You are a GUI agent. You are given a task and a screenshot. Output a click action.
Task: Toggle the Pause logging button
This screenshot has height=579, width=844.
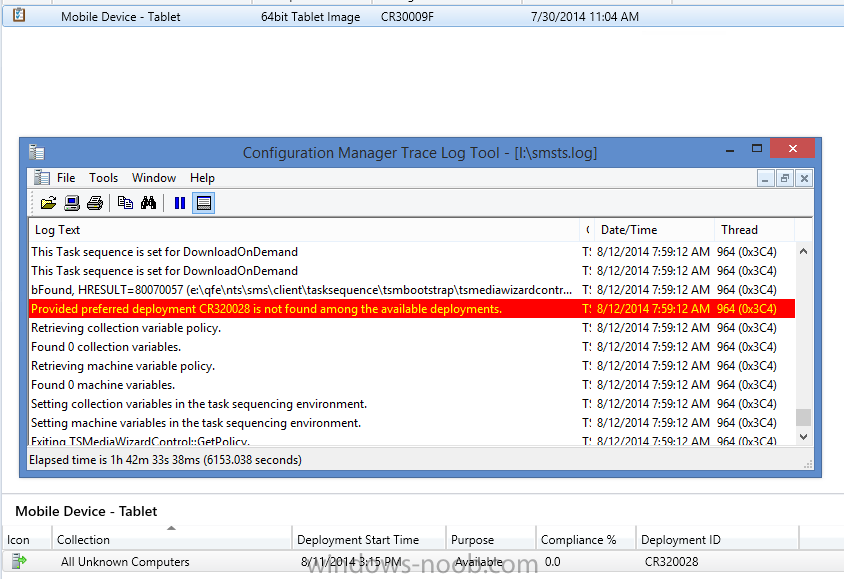tap(180, 203)
